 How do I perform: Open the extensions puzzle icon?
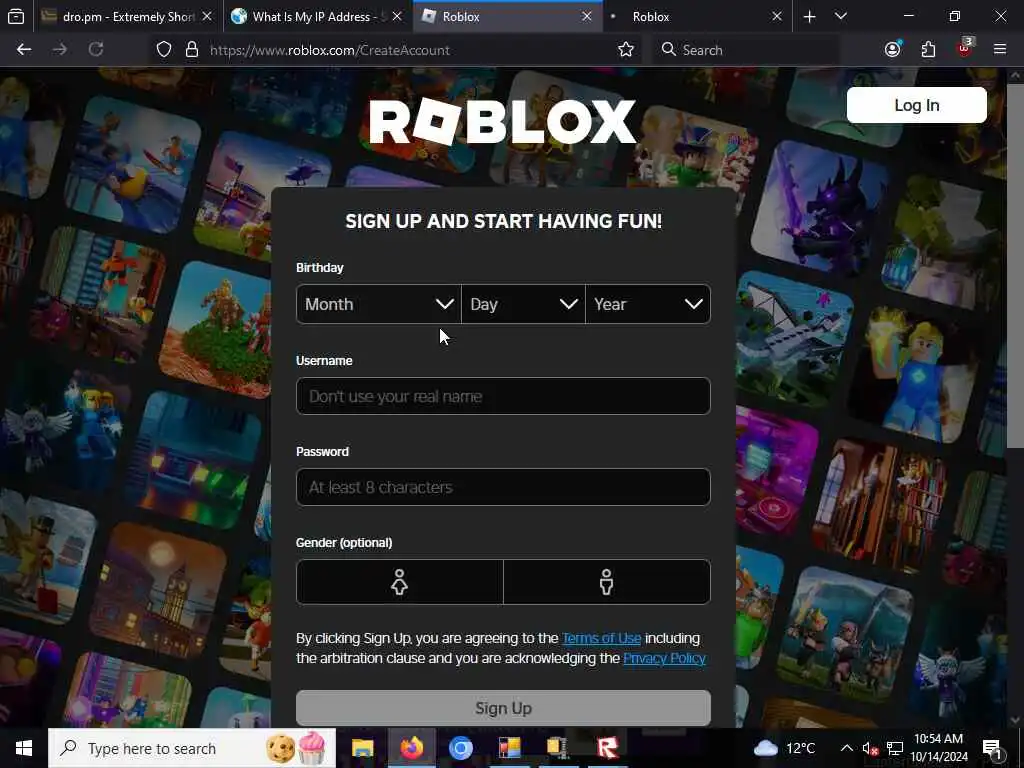click(x=928, y=50)
